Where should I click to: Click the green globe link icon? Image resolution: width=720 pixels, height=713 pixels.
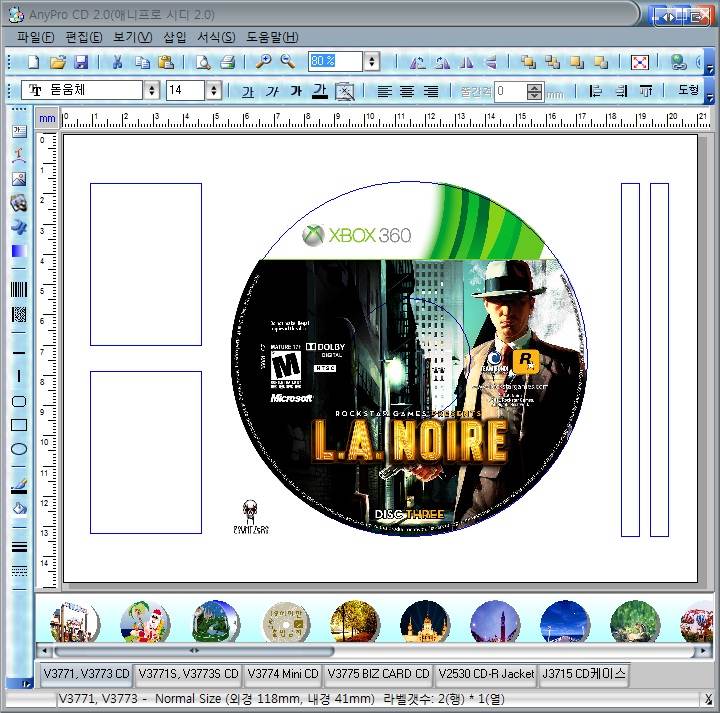tap(678, 62)
